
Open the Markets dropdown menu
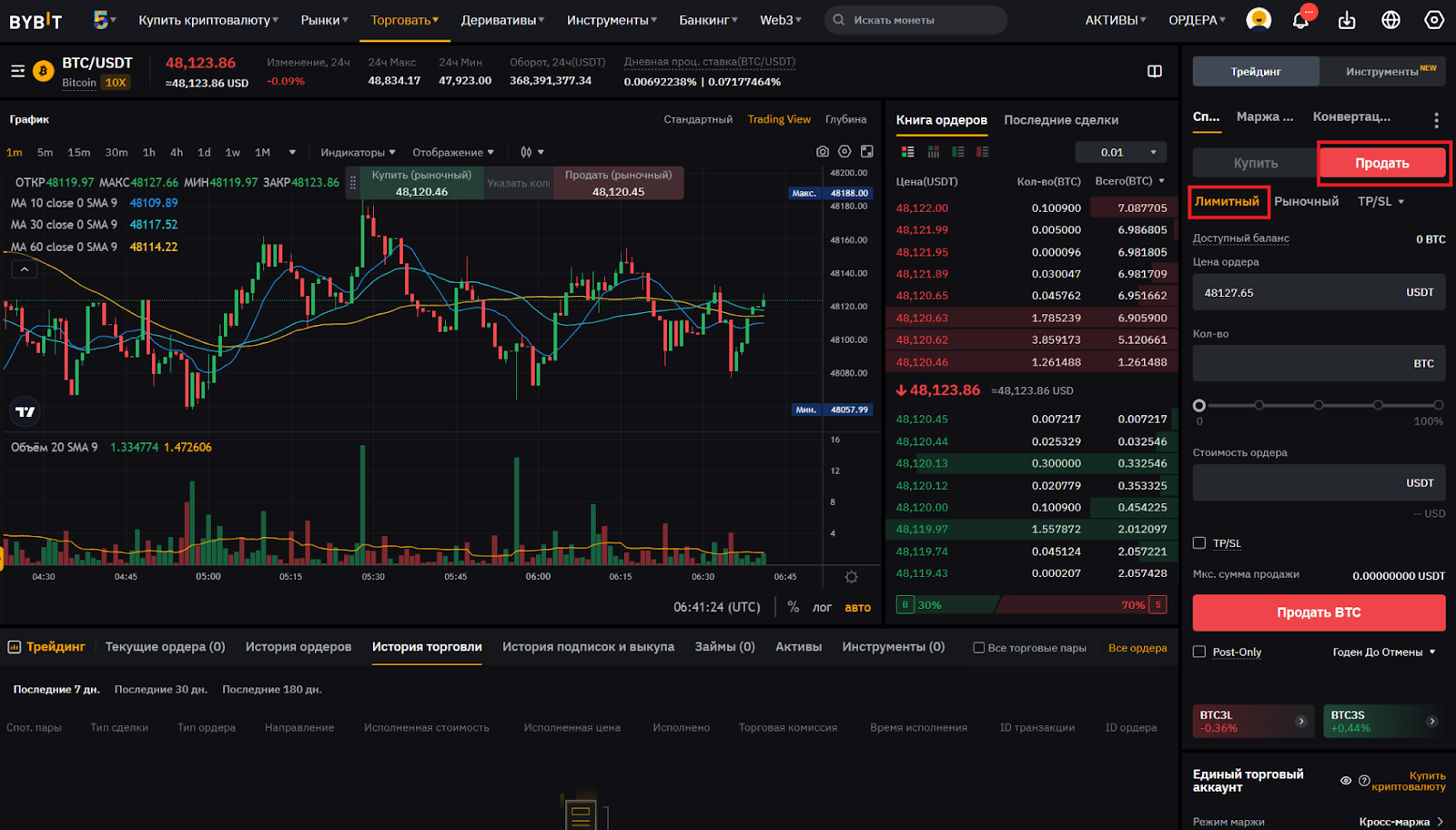pyautogui.click(x=325, y=20)
